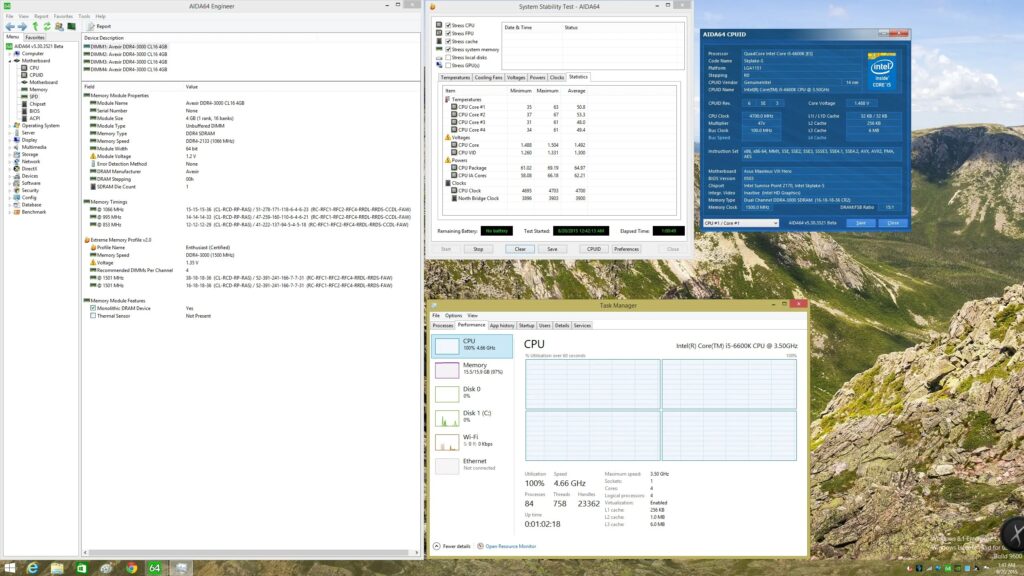Open Tools menu in AIDA64 Engineer
The image size is (1024, 576).
[x=84, y=16]
